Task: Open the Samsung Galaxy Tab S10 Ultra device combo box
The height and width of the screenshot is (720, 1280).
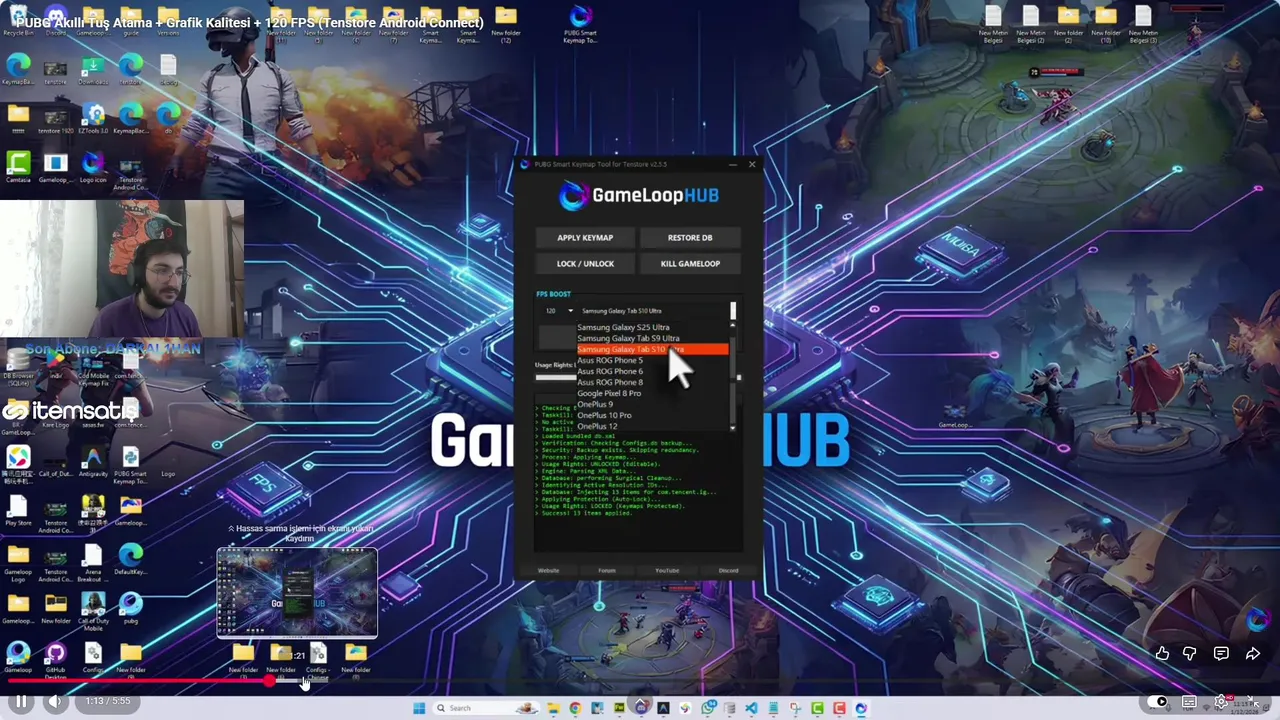Action: (655, 311)
